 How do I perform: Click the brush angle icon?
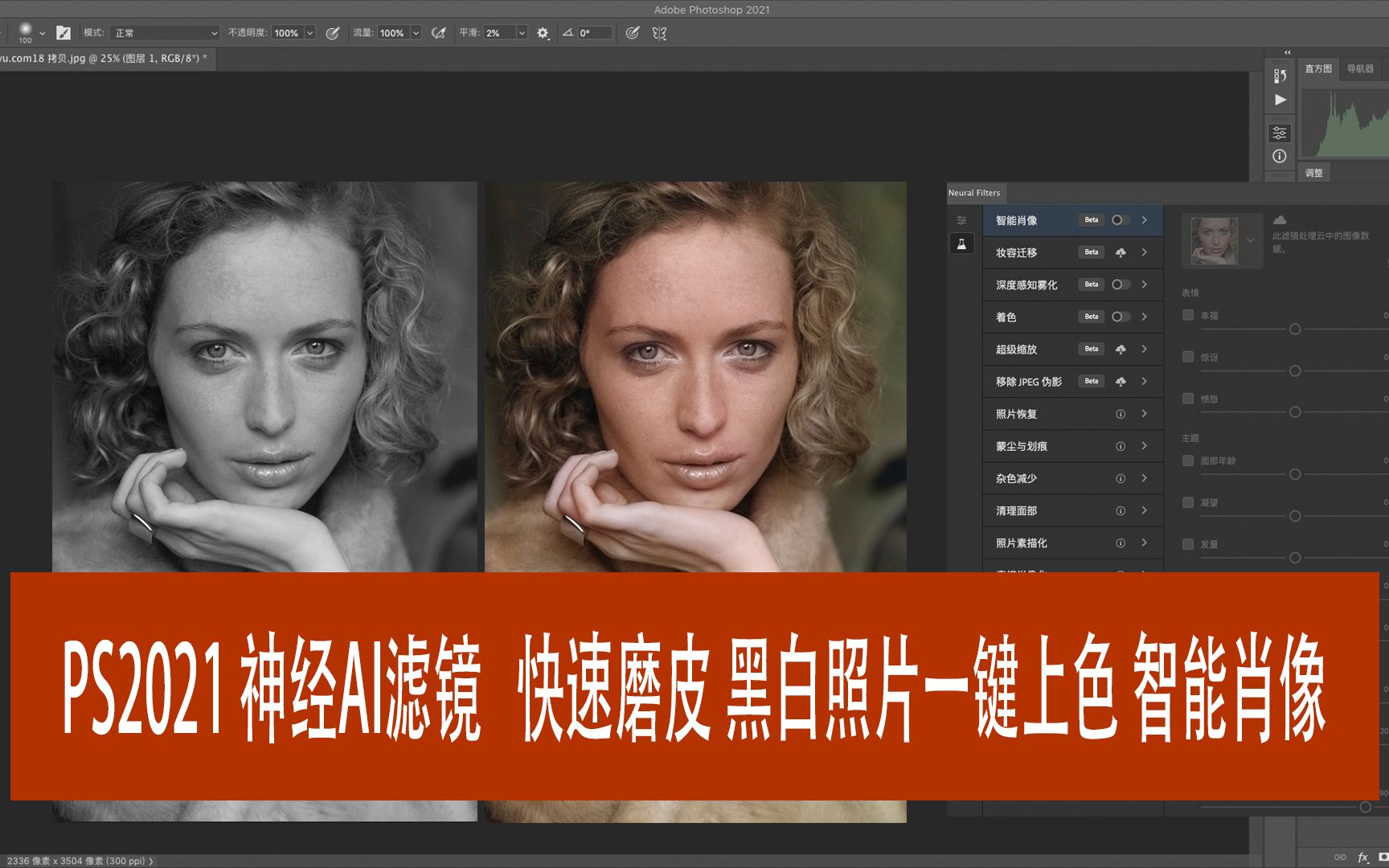pos(567,33)
